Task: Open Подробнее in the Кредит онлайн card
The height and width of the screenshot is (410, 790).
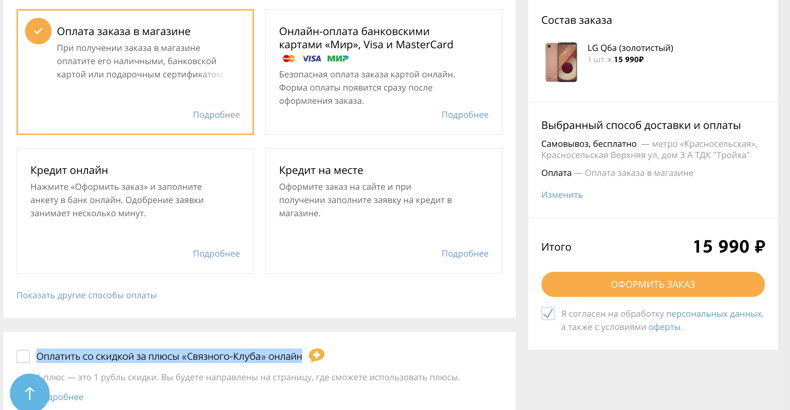Action: pos(216,254)
